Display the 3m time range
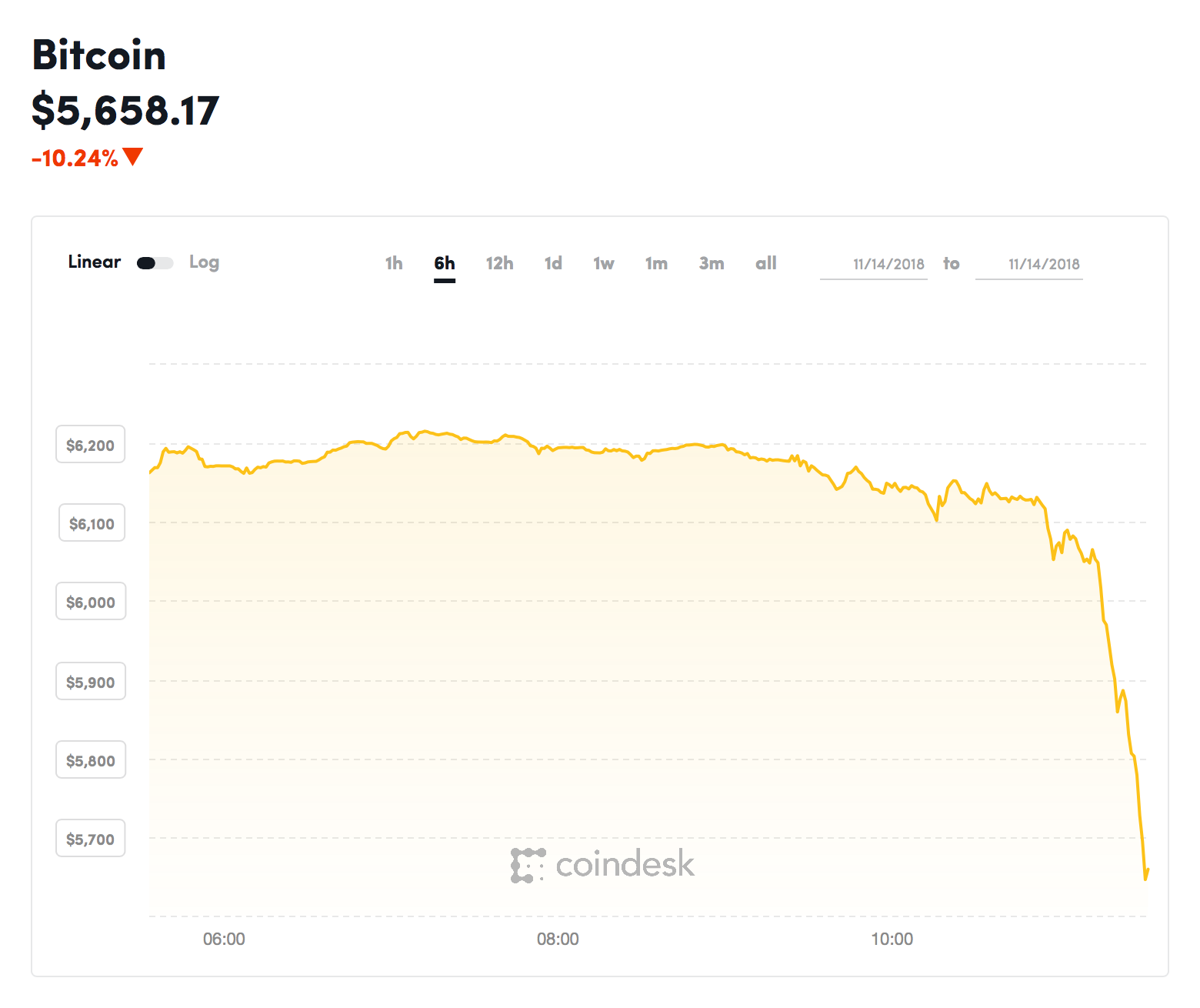 pos(712,264)
